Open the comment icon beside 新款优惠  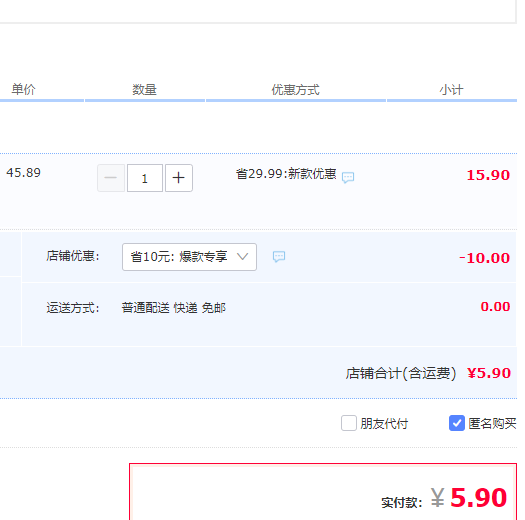pyautogui.click(x=348, y=177)
